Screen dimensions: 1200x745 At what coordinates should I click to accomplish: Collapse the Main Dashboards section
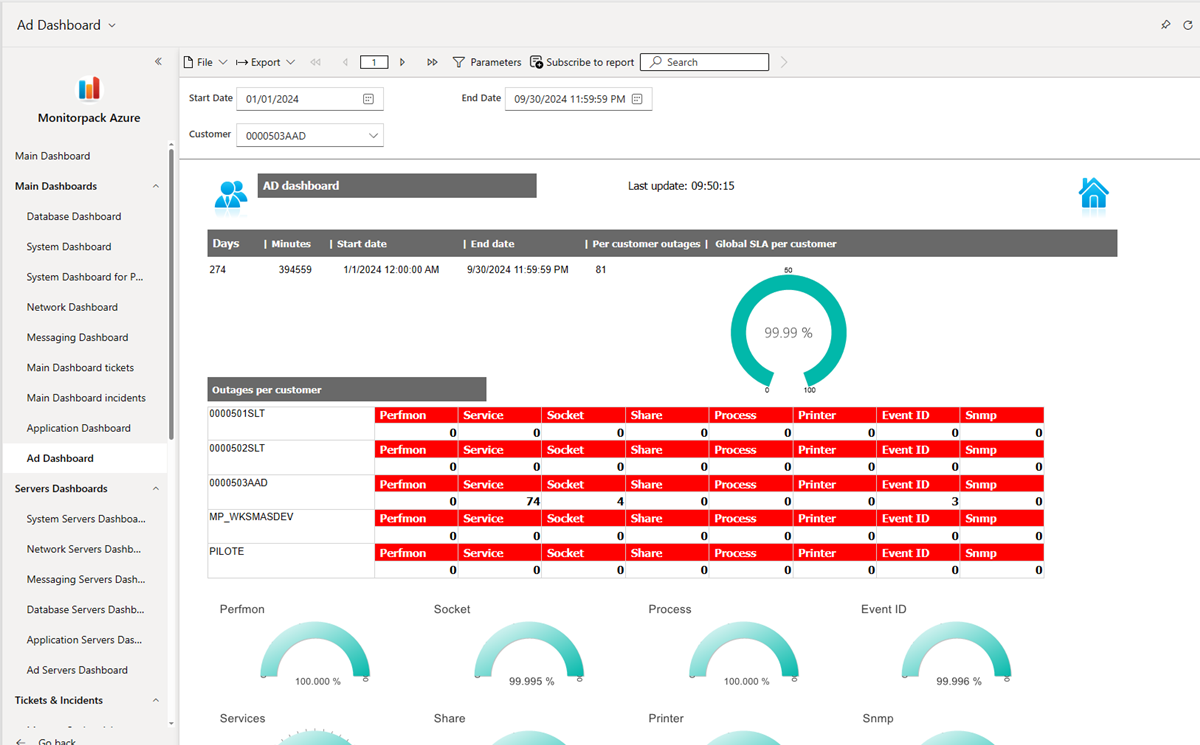pos(155,186)
